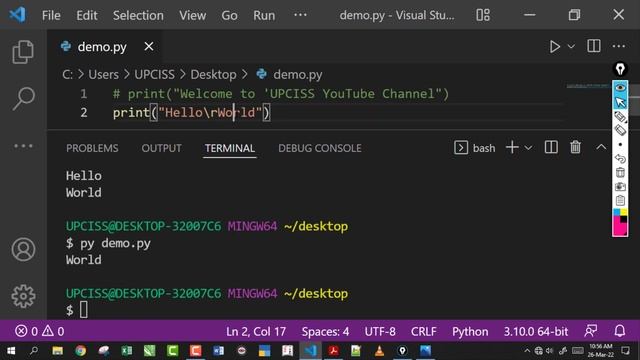Open the Selection menu
The width and height of the screenshot is (640, 360).
pyautogui.click(x=138, y=16)
